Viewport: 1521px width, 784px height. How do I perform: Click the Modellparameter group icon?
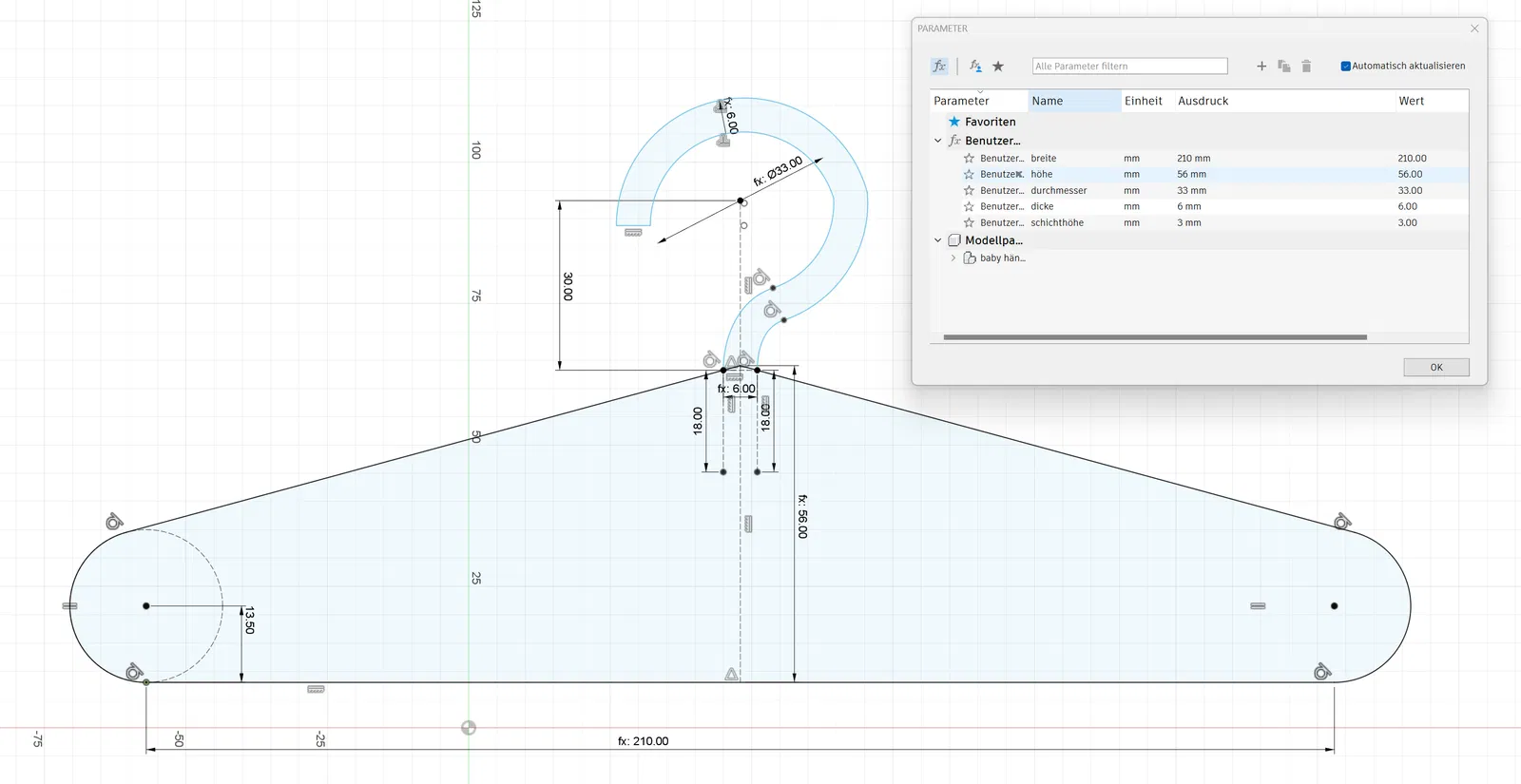pyautogui.click(x=954, y=240)
